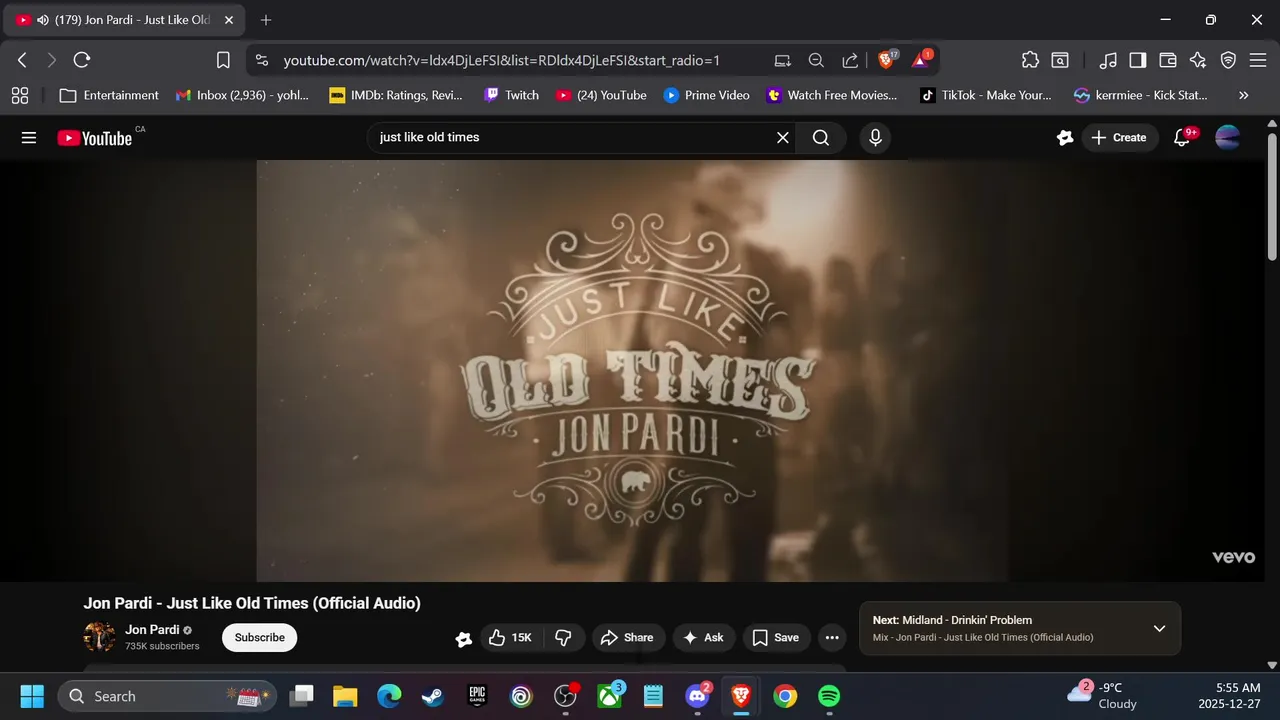Share this page from address bar

(x=850, y=60)
